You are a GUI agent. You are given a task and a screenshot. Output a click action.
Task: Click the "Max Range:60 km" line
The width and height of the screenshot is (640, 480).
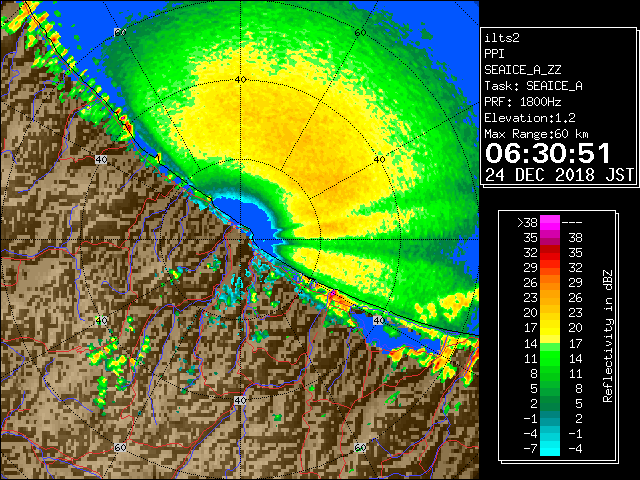pos(536,134)
